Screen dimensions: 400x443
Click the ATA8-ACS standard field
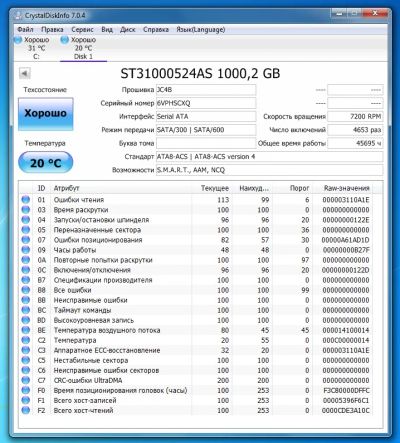[270, 156]
